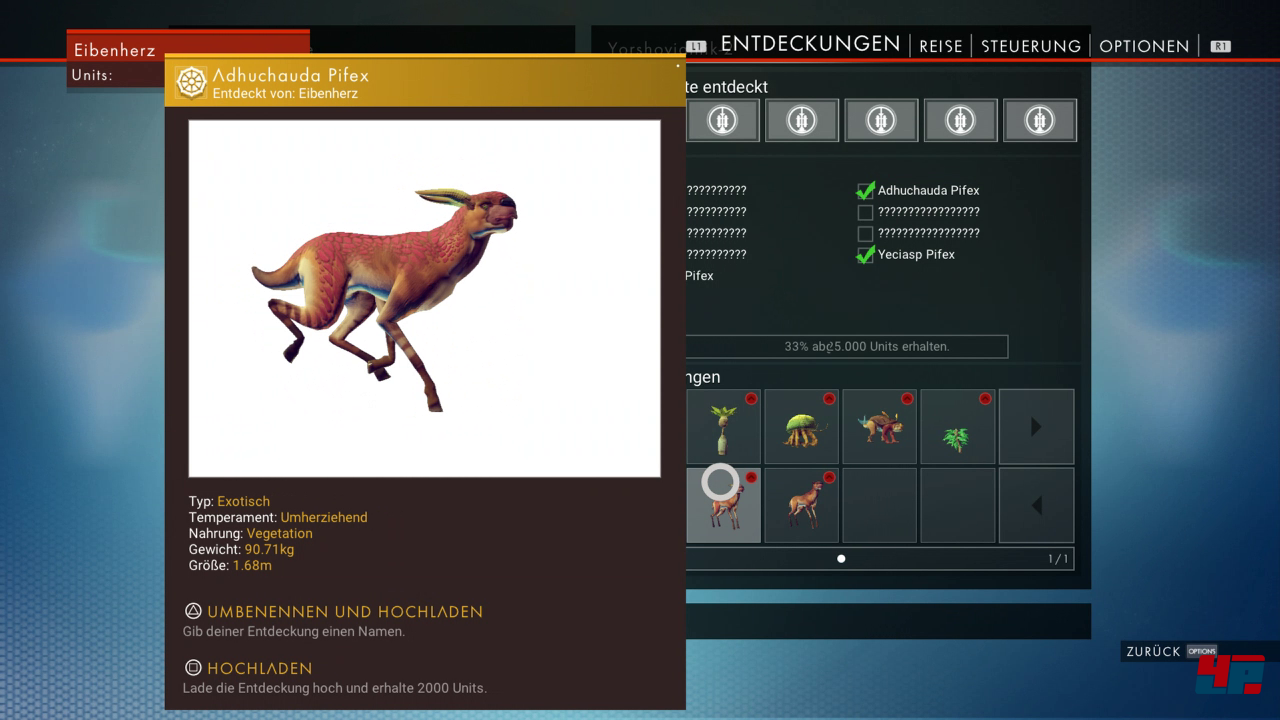Go to next discoveries with right arrow
The image size is (1280, 720).
(1036, 427)
